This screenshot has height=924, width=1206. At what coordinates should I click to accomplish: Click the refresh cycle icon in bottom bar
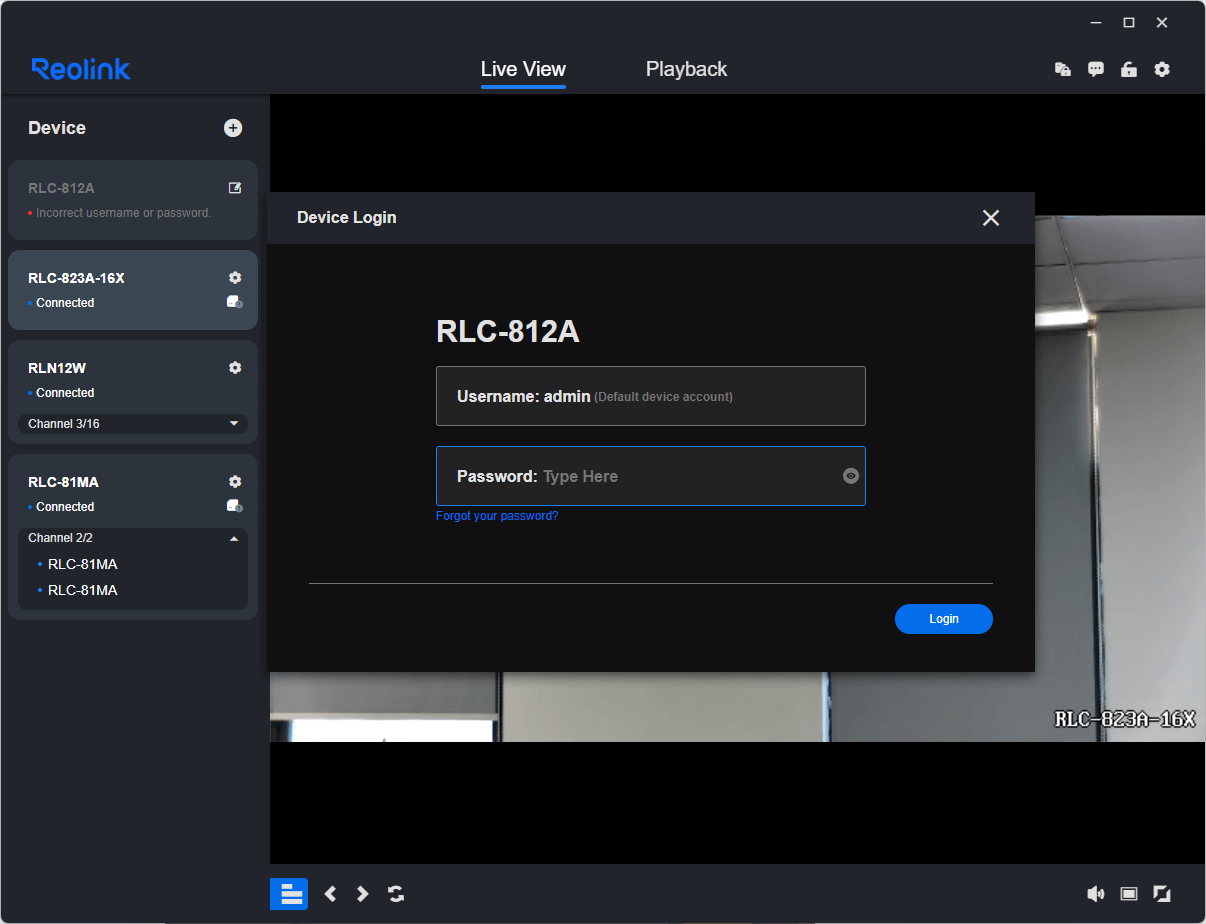396,894
